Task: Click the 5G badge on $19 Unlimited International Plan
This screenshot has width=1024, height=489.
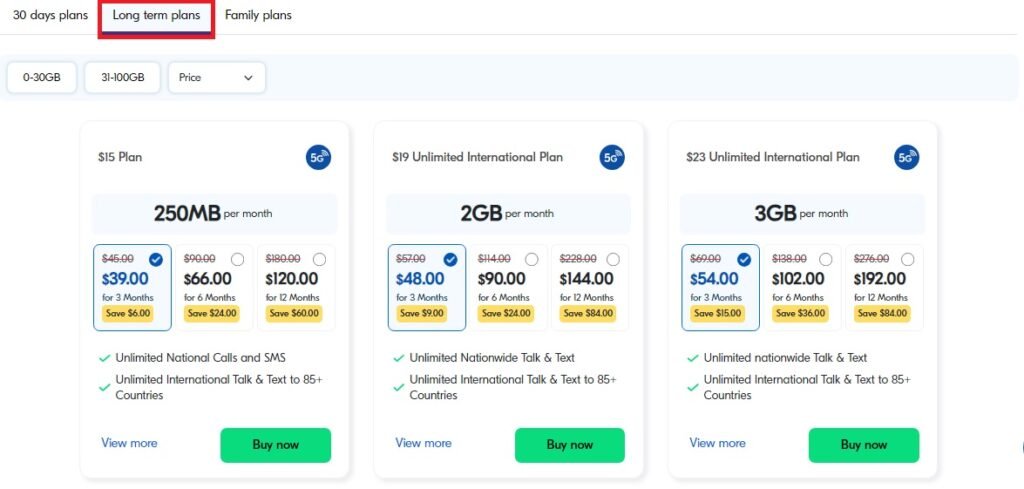Action: (x=612, y=157)
